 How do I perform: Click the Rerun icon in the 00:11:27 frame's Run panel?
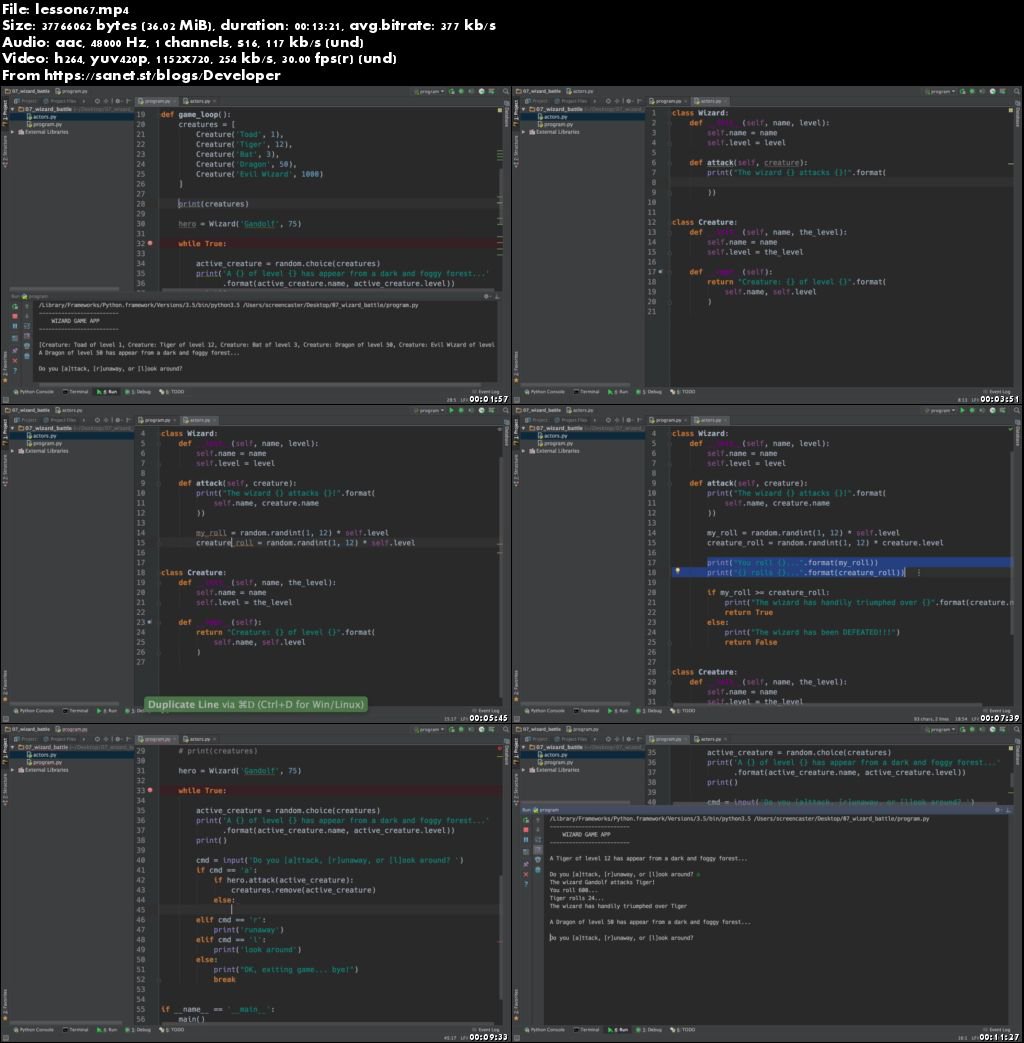click(x=526, y=820)
